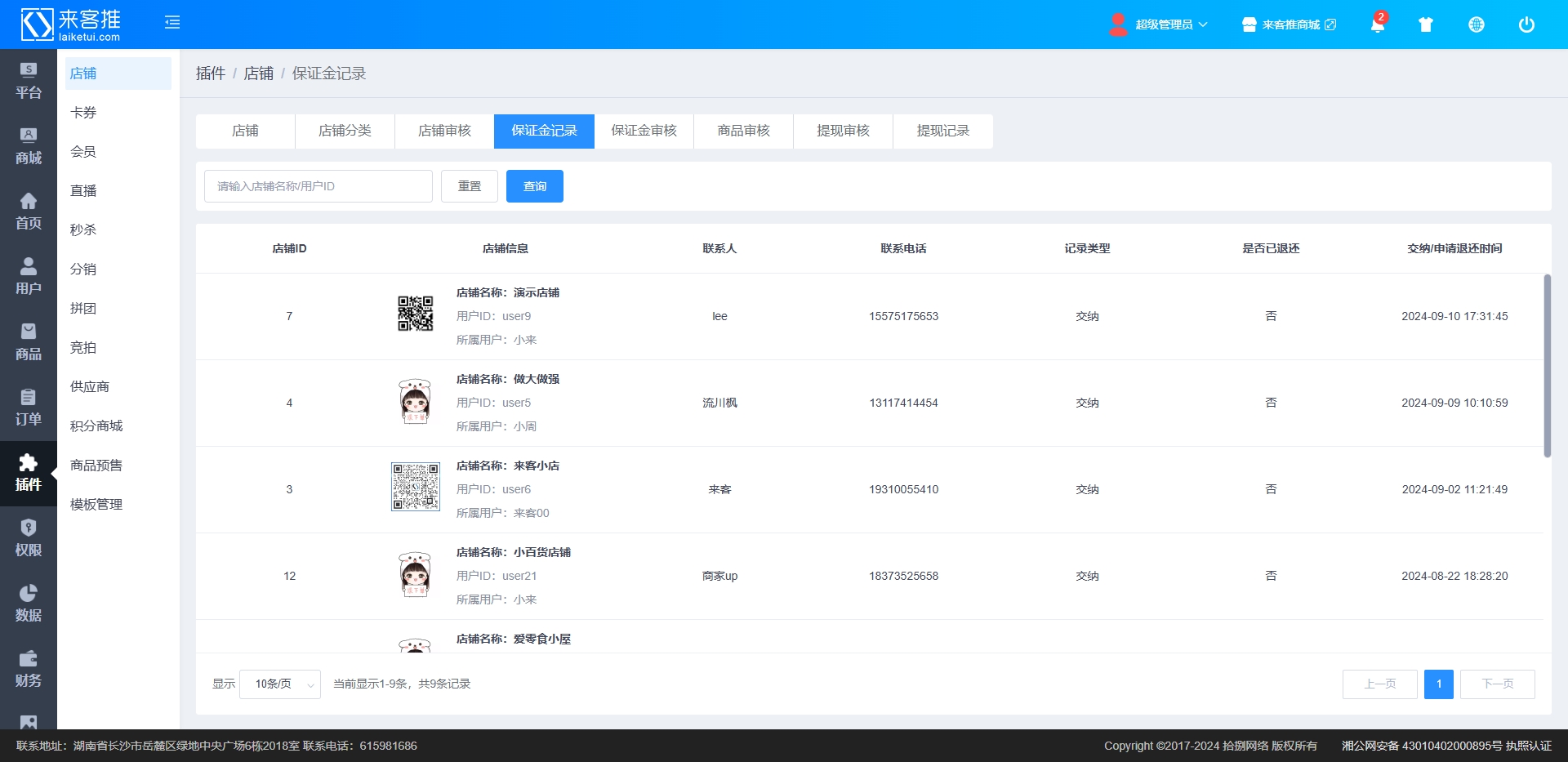
Task: Open the 财务 section in sidebar
Action: 29,669
